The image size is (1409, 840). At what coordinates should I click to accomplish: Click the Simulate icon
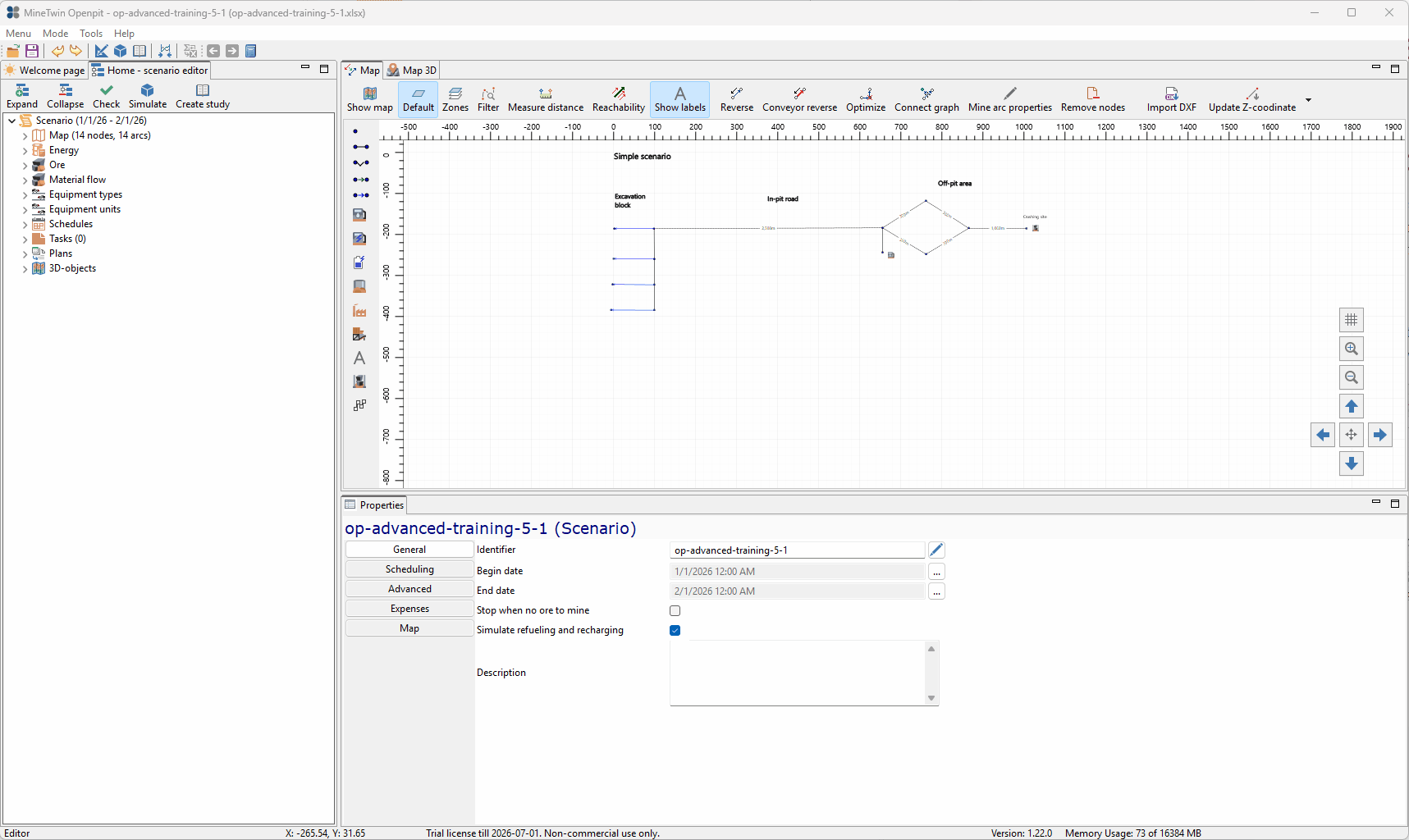click(x=148, y=96)
